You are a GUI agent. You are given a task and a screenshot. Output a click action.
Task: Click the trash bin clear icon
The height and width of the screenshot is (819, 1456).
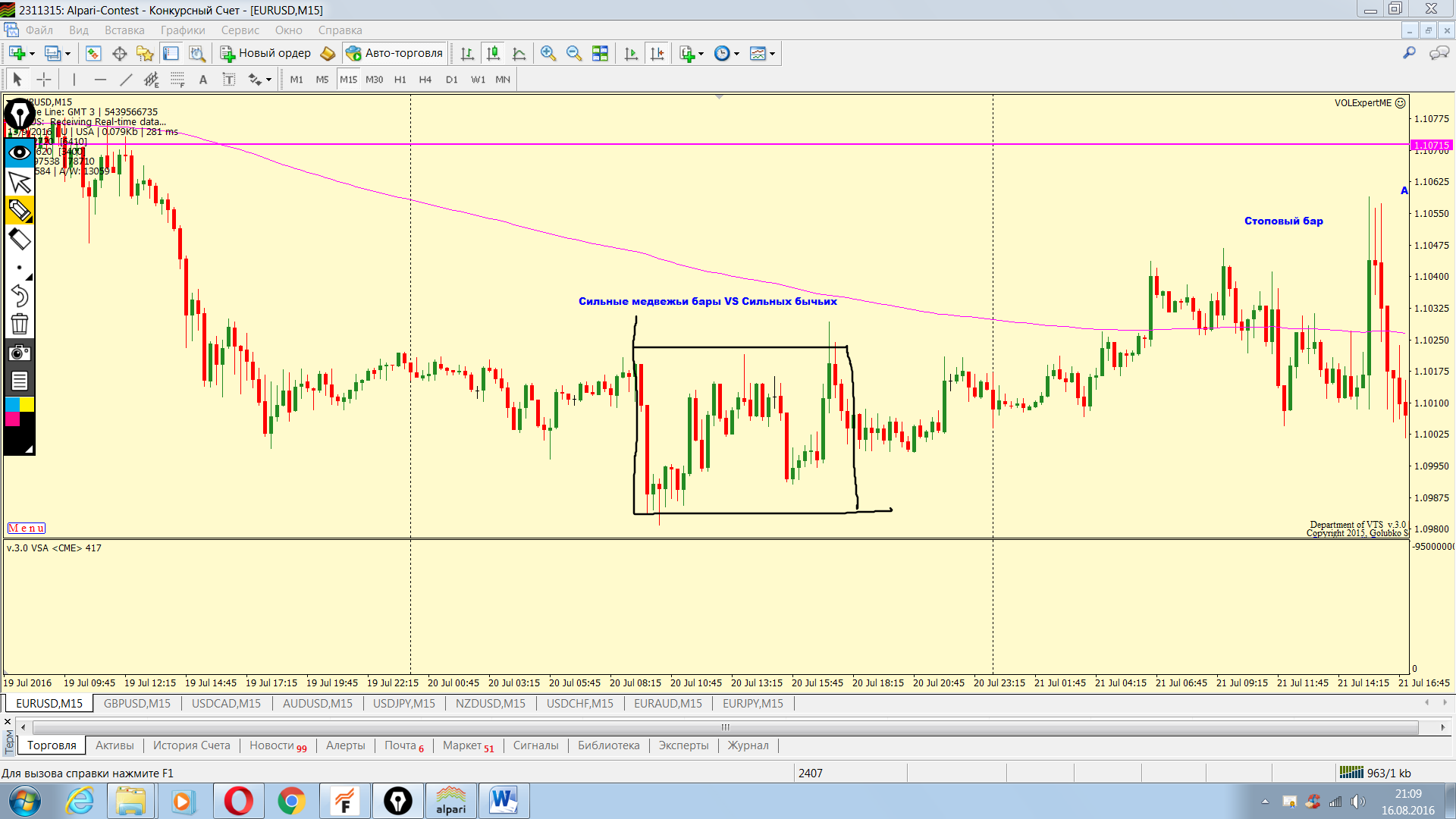tap(19, 325)
